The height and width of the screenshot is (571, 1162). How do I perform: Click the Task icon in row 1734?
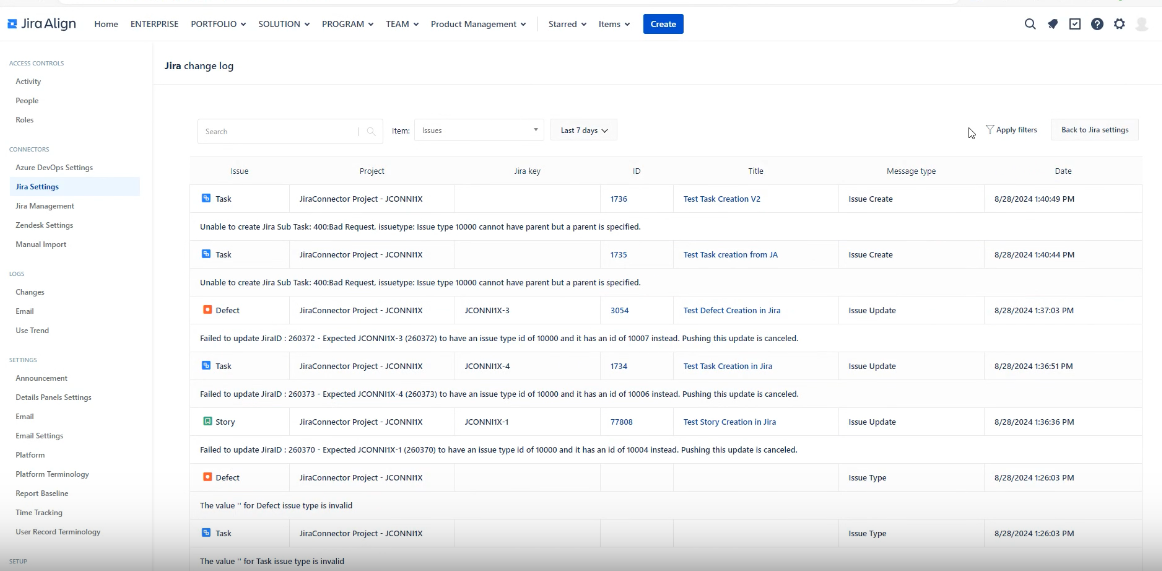tap(207, 366)
